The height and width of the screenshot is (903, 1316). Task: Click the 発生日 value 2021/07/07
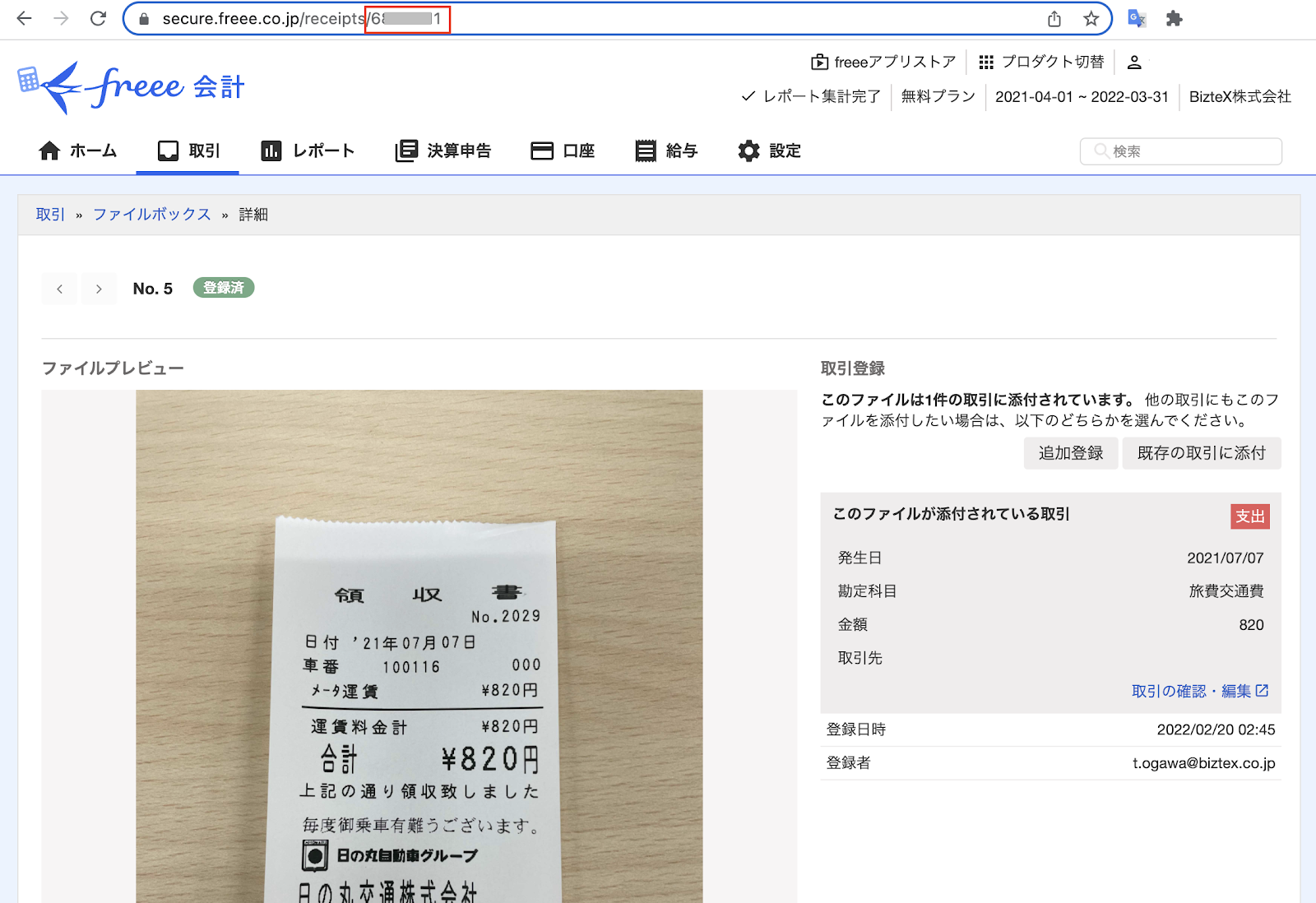[x=1225, y=558]
